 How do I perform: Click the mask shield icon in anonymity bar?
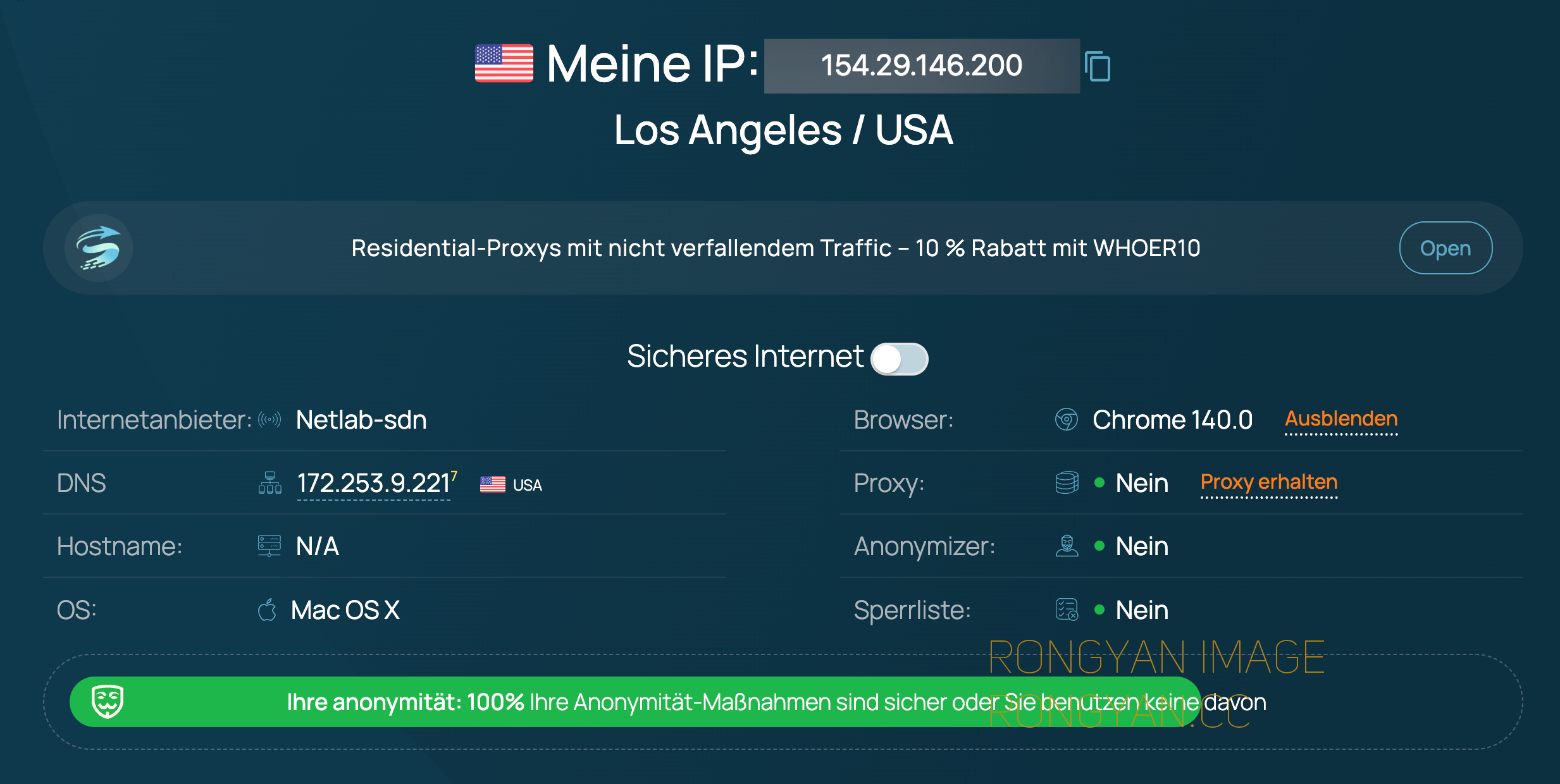[x=108, y=702]
